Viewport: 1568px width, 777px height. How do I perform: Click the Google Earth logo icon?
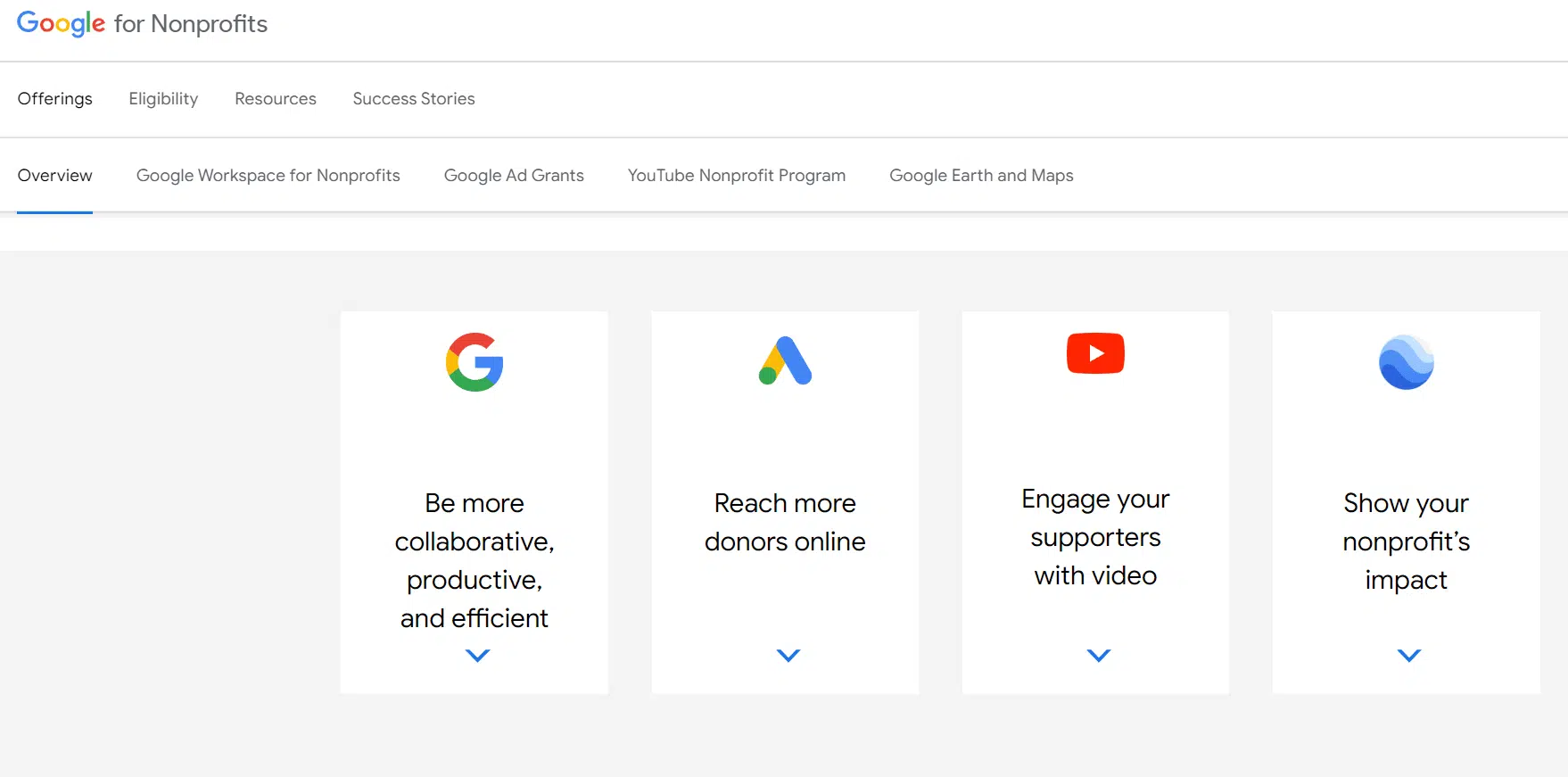pos(1407,362)
